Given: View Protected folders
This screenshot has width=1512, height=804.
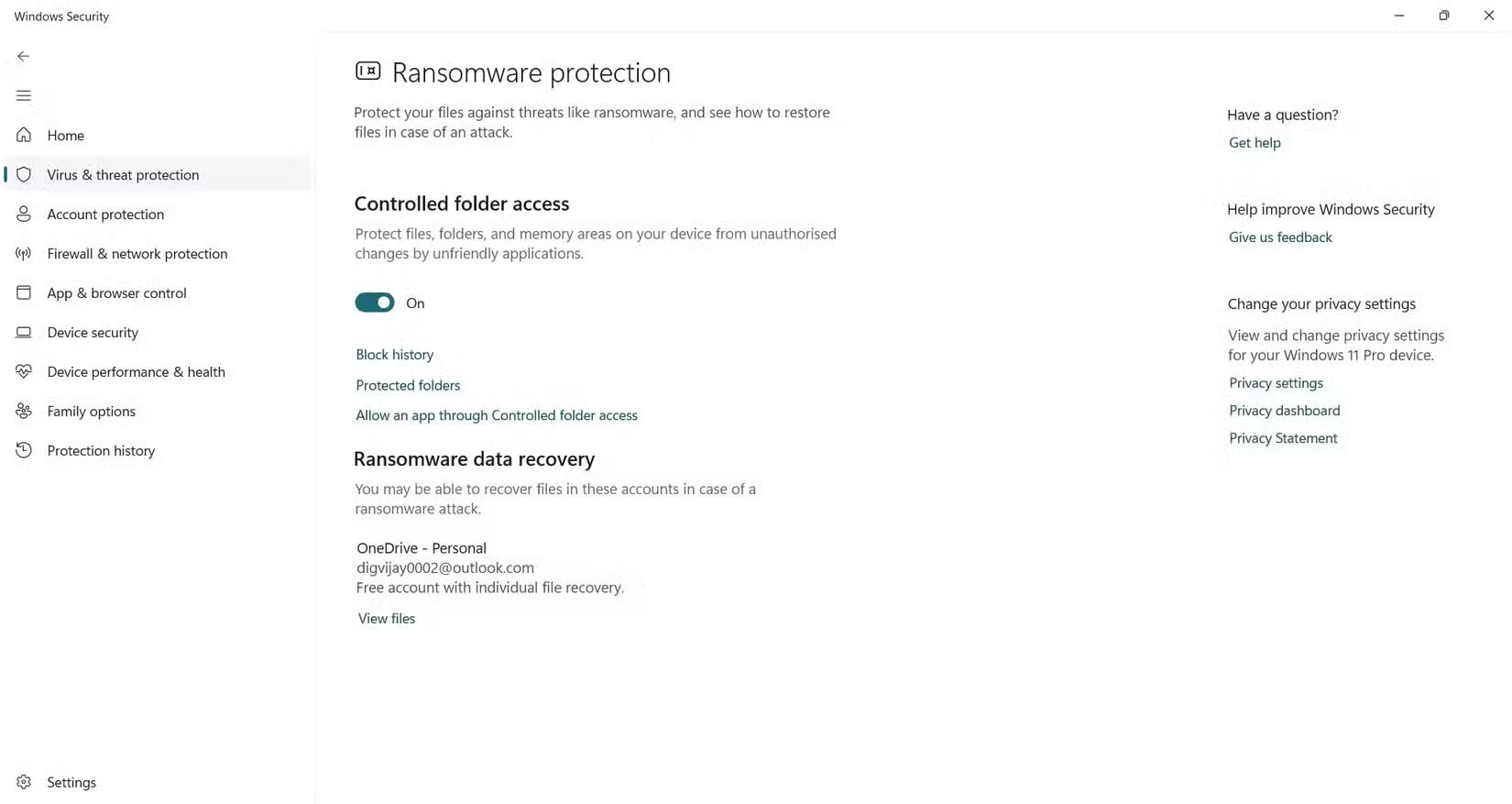Looking at the screenshot, I should tap(408, 385).
